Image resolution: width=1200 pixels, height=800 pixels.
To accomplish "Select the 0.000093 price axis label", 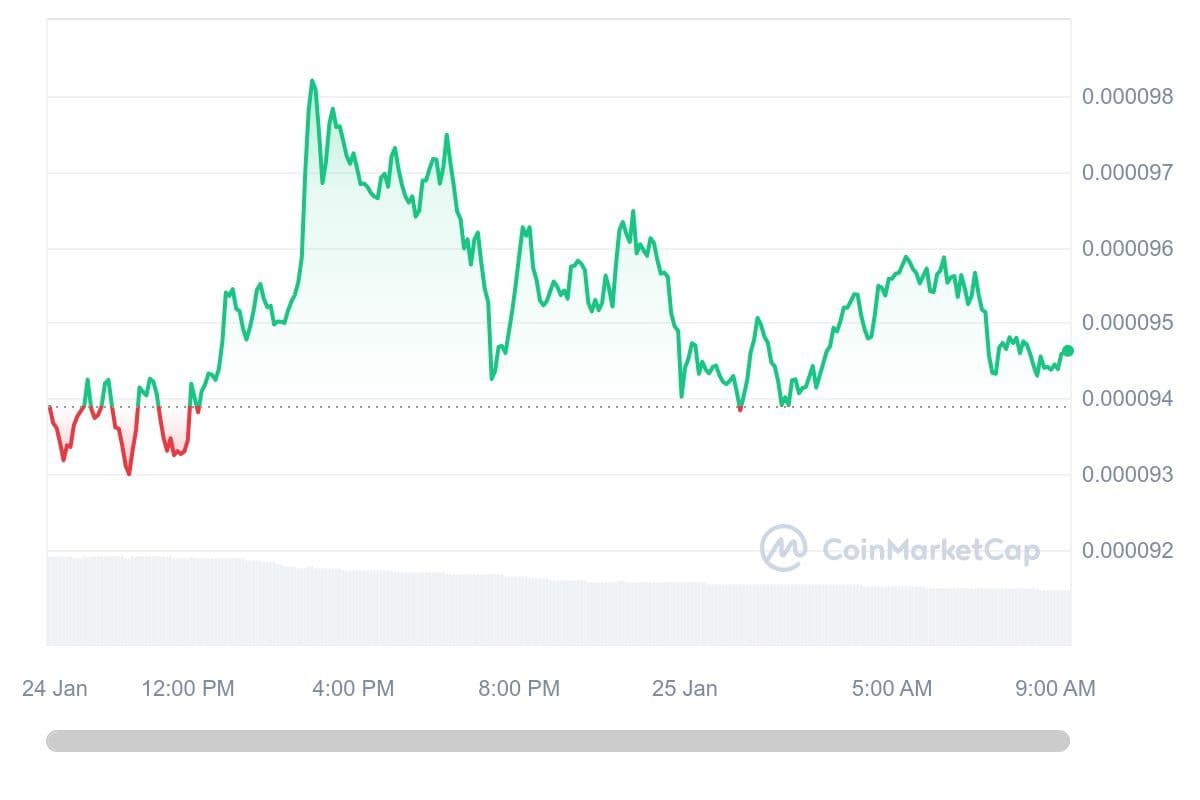I will click(1127, 474).
